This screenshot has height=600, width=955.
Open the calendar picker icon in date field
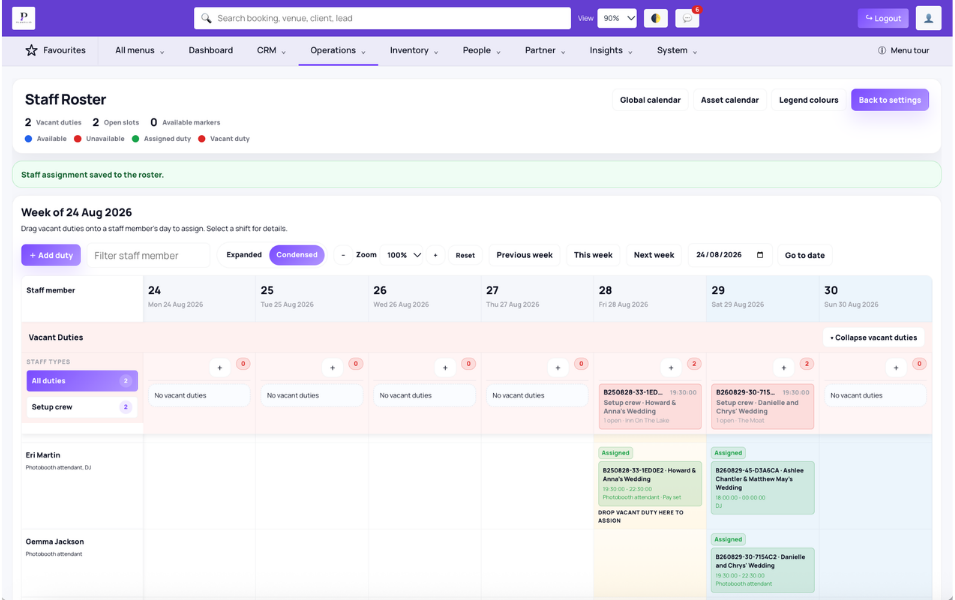[x=760, y=255]
